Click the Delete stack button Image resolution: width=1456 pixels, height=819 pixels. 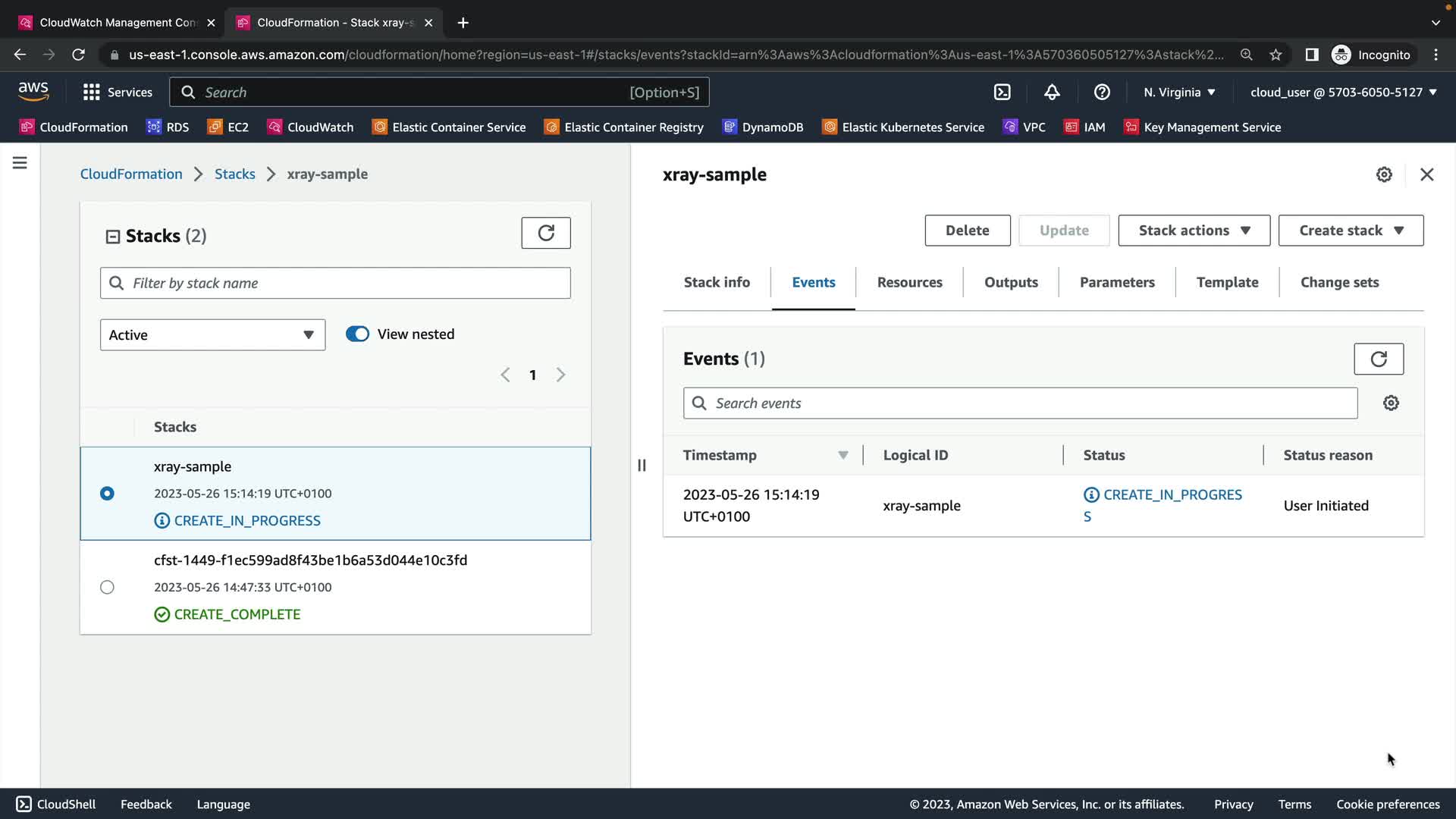coord(967,231)
